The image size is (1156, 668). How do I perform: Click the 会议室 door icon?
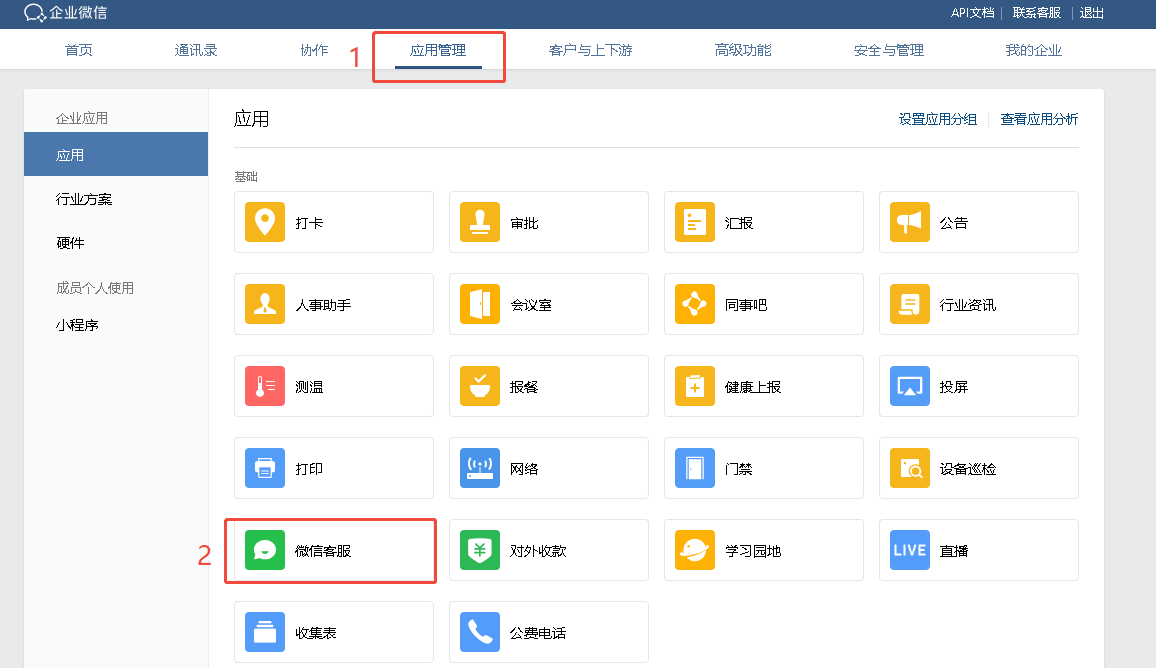click(480, 304)
